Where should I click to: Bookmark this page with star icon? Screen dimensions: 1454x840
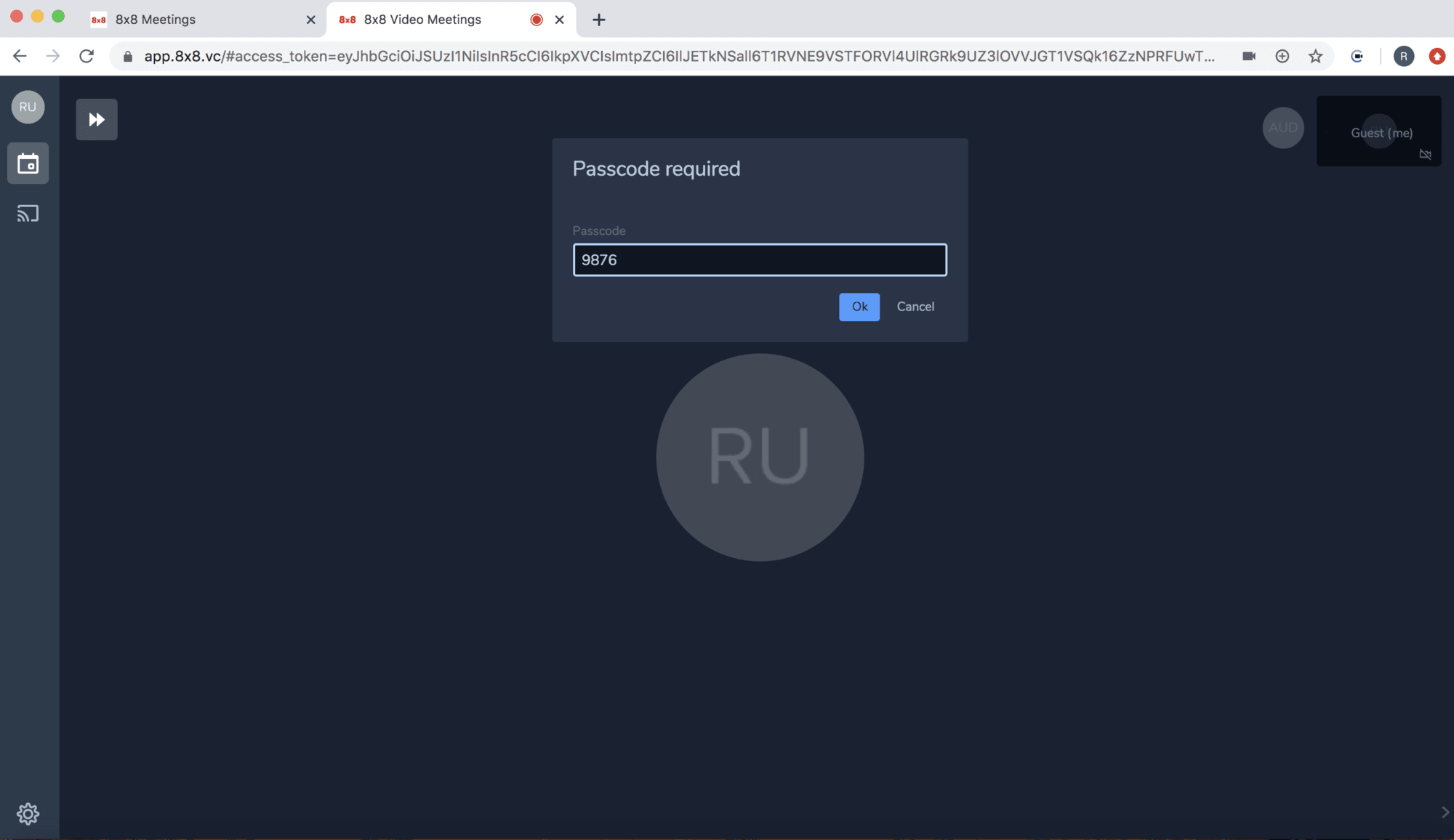tap(1315, 56)
